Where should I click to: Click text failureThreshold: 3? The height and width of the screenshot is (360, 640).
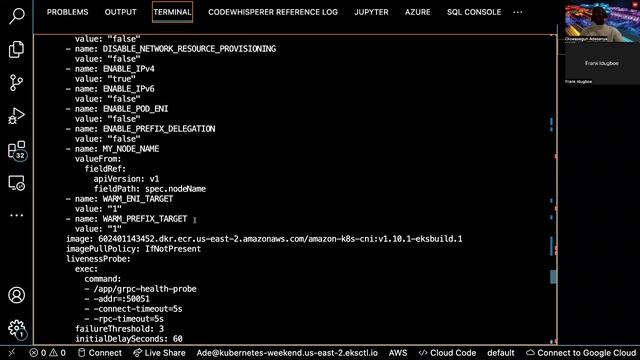tap(119, 329)
